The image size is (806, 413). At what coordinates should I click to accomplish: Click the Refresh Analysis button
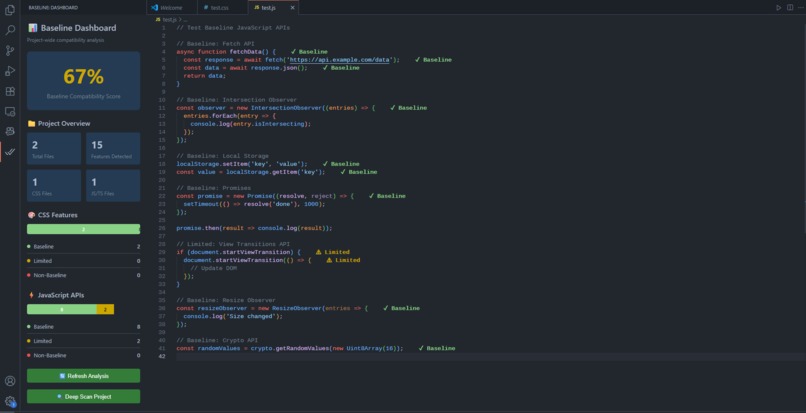83,376
